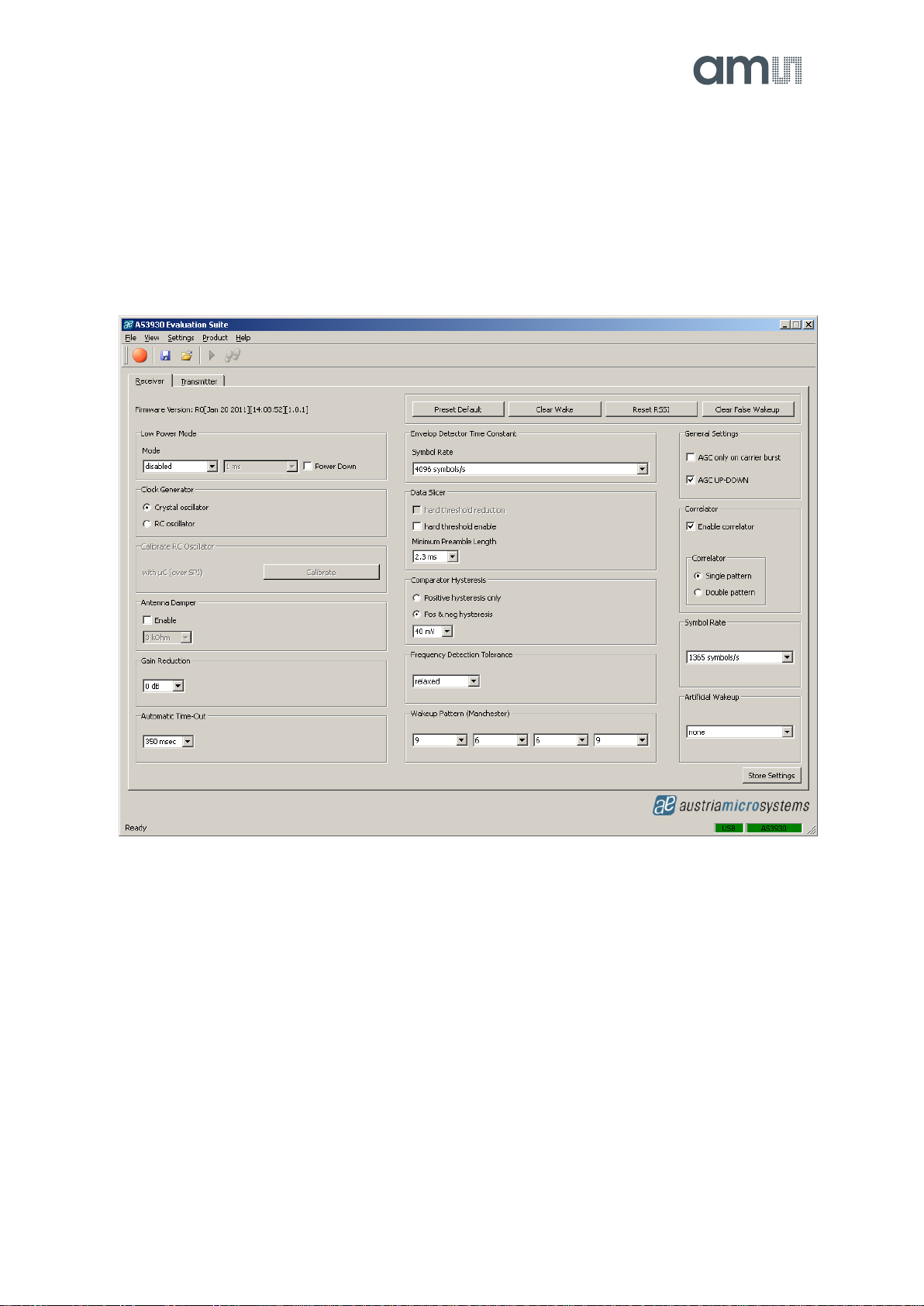Open 1365 symbols/s Symbol Rate dropdown
924x1306 pixels.
click(740, 657)
